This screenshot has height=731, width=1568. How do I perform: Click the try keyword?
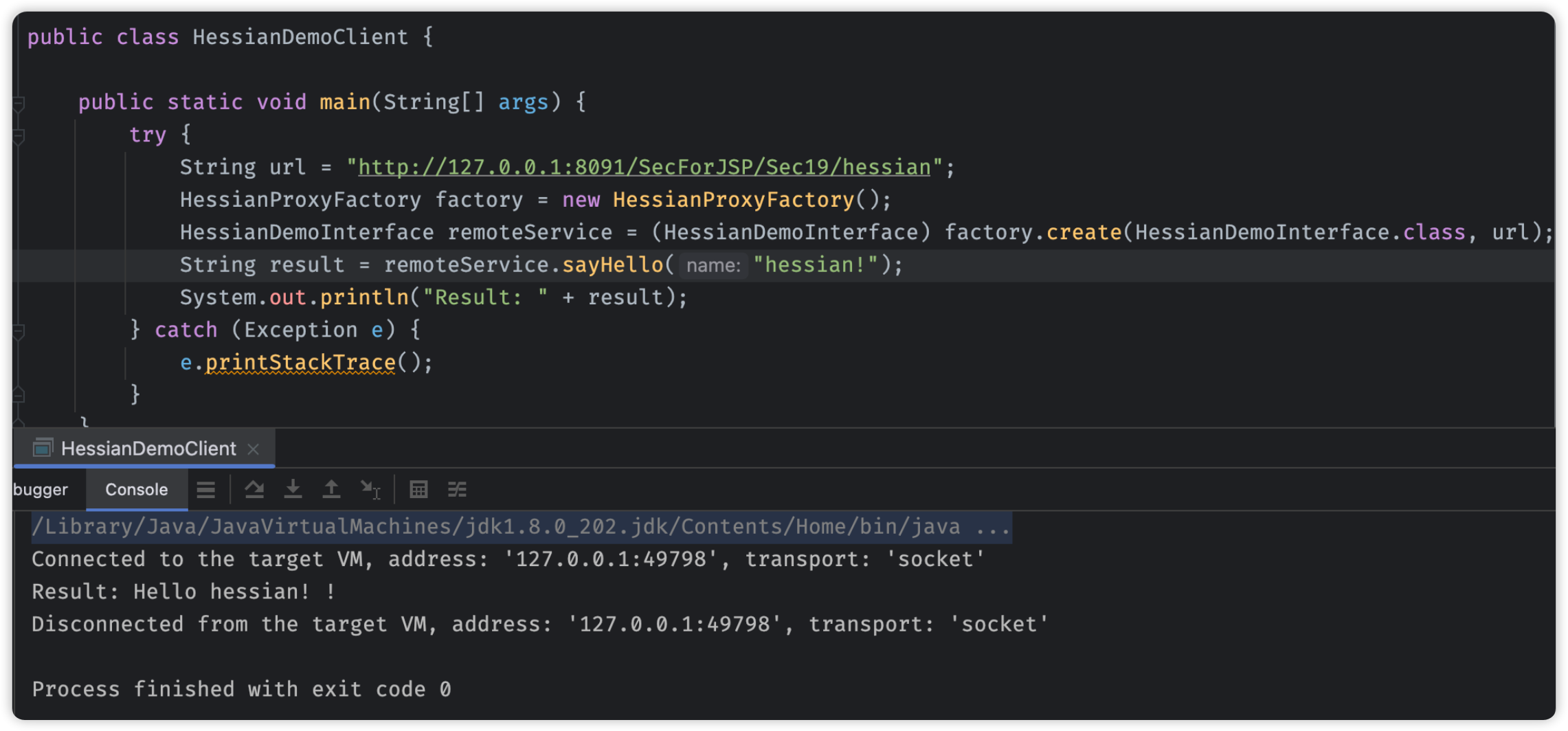click(x=148, y=135)
